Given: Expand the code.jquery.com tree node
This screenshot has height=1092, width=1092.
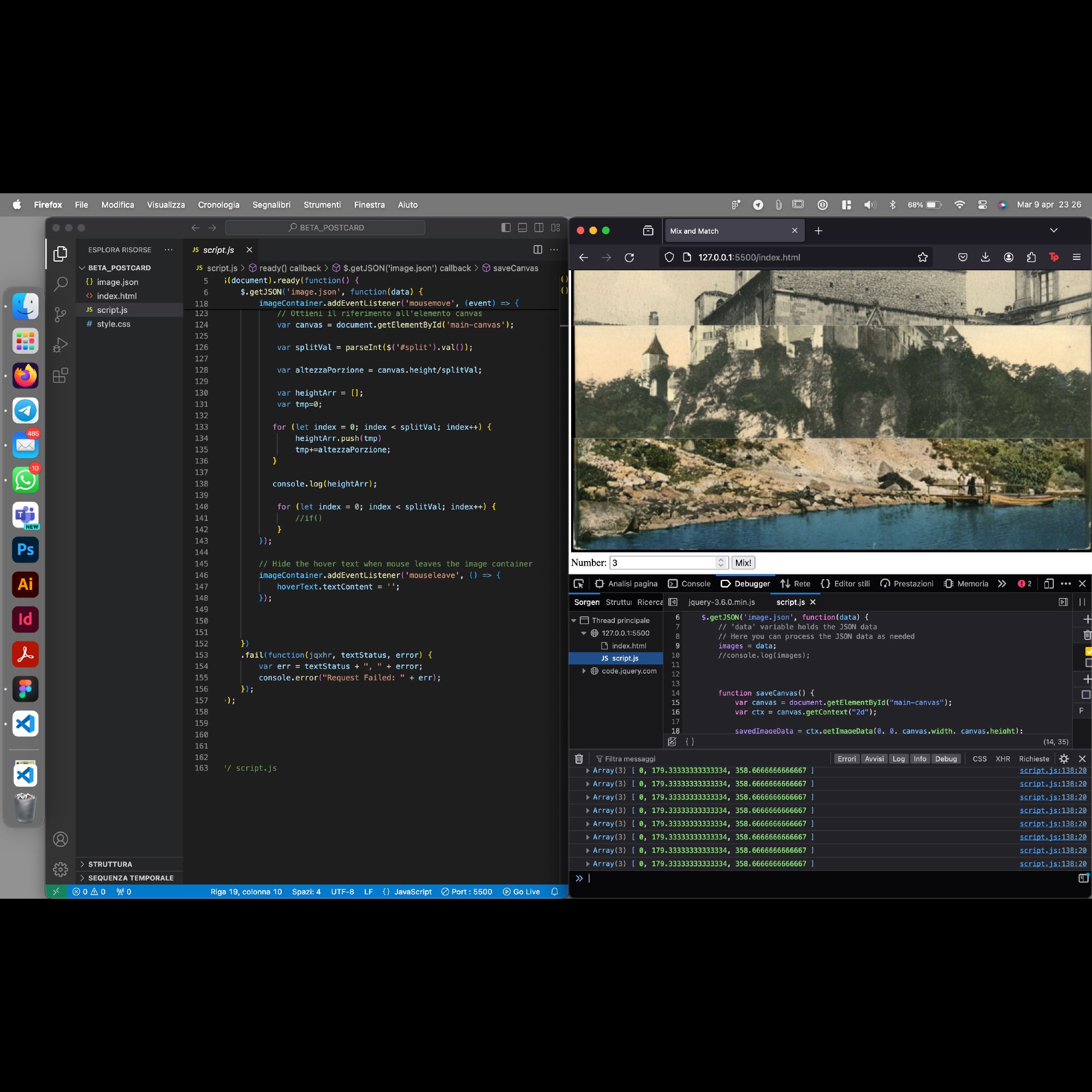Looking at the screenshot, I should pos(584,672).
